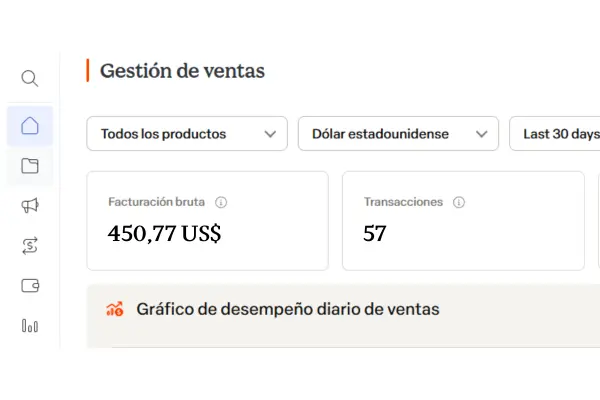Click the search magnifier icon in sidebar
Image resolution: width=600 pixels, height=400 pixels.
[x=30, y=78]
